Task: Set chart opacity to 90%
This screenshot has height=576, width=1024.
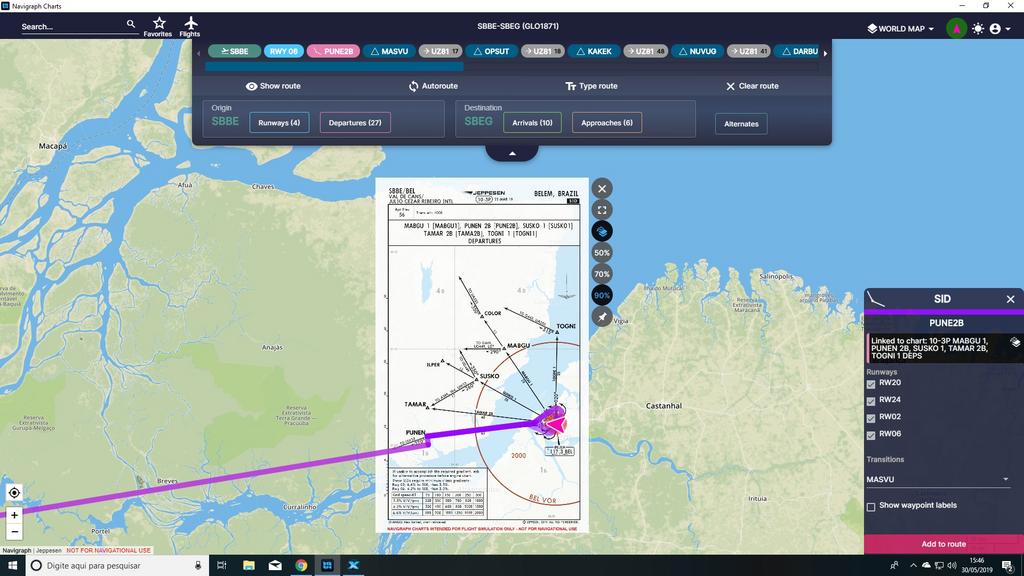Action: click(602, 295)
